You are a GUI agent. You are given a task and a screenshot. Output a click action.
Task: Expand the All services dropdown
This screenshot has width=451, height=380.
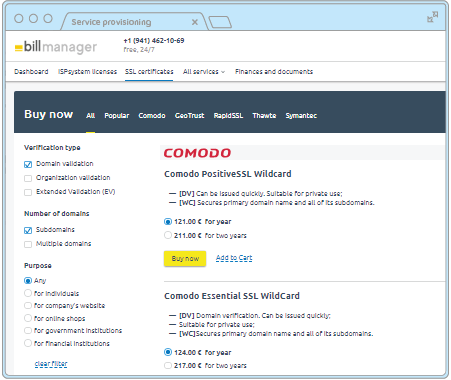click(204, 72)
